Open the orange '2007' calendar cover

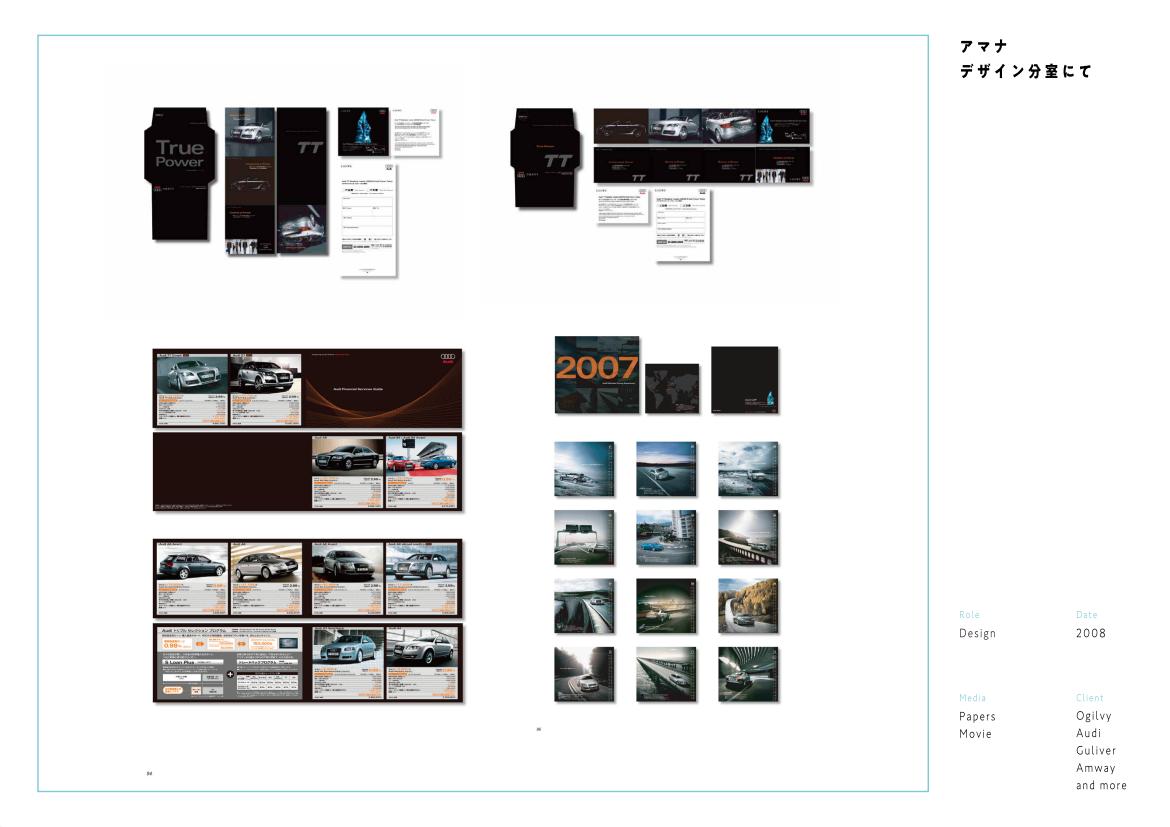(x=597, y=375)
